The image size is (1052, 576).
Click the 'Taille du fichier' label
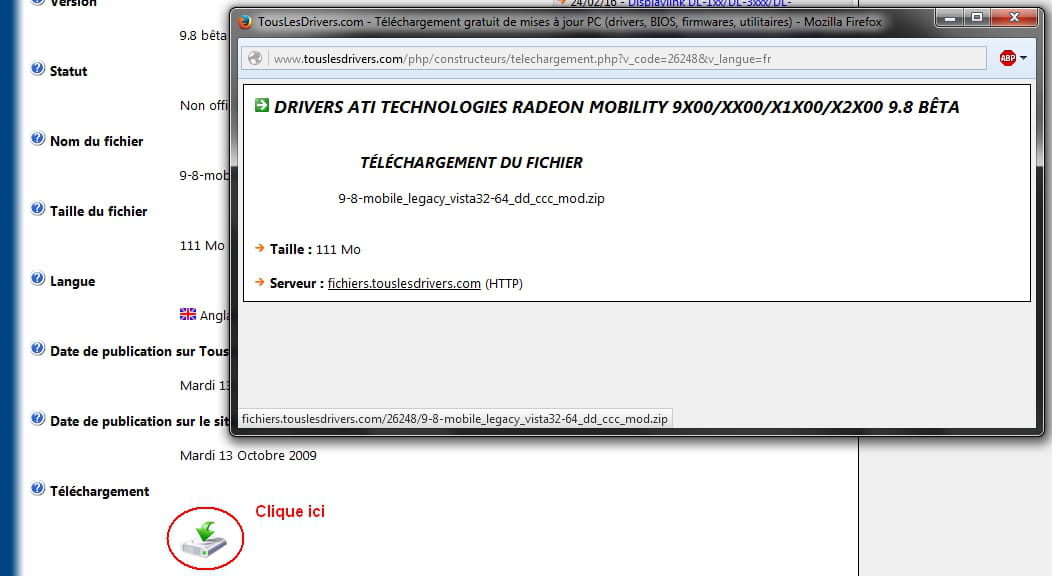point(99,211)
